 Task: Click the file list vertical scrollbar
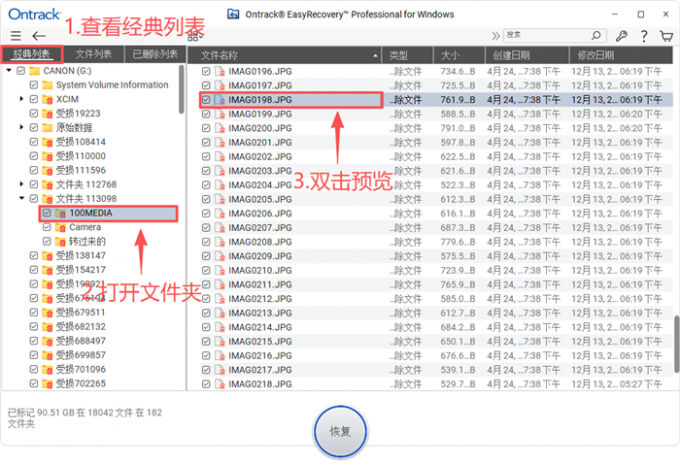click(x=677, y=344)
